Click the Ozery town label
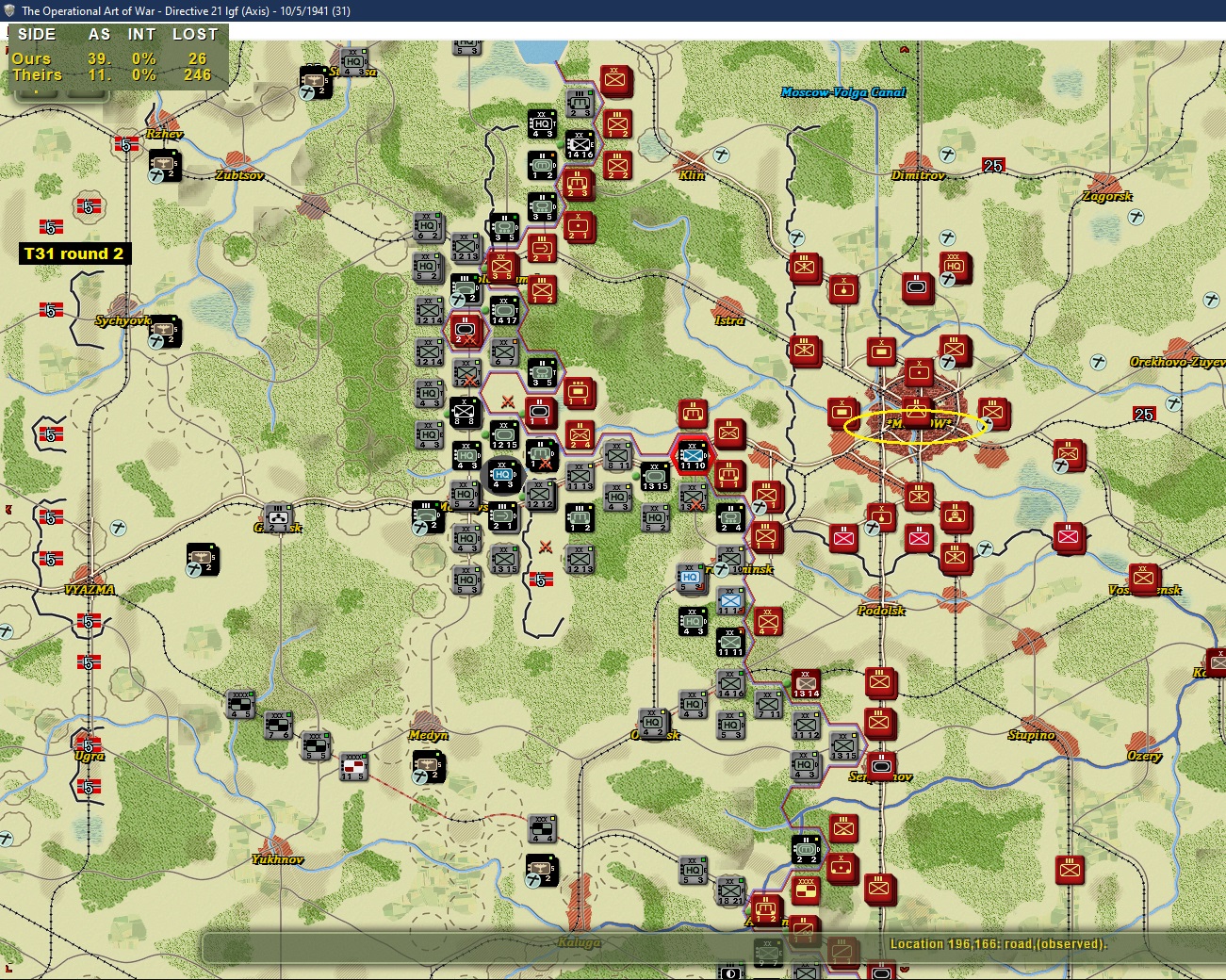 click(x=1144, y=756)
